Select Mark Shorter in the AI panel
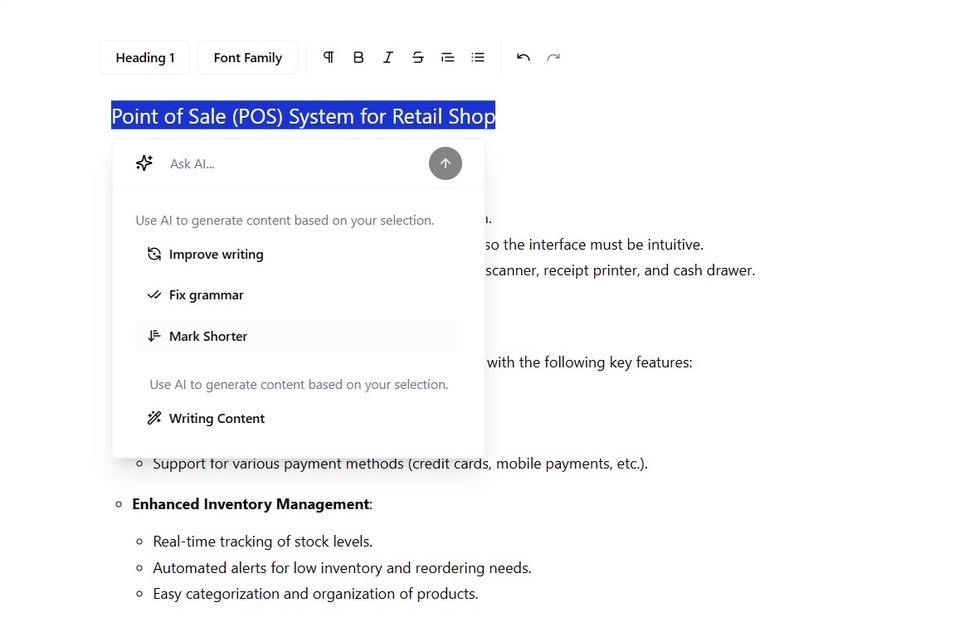 [x=209, y=336]
